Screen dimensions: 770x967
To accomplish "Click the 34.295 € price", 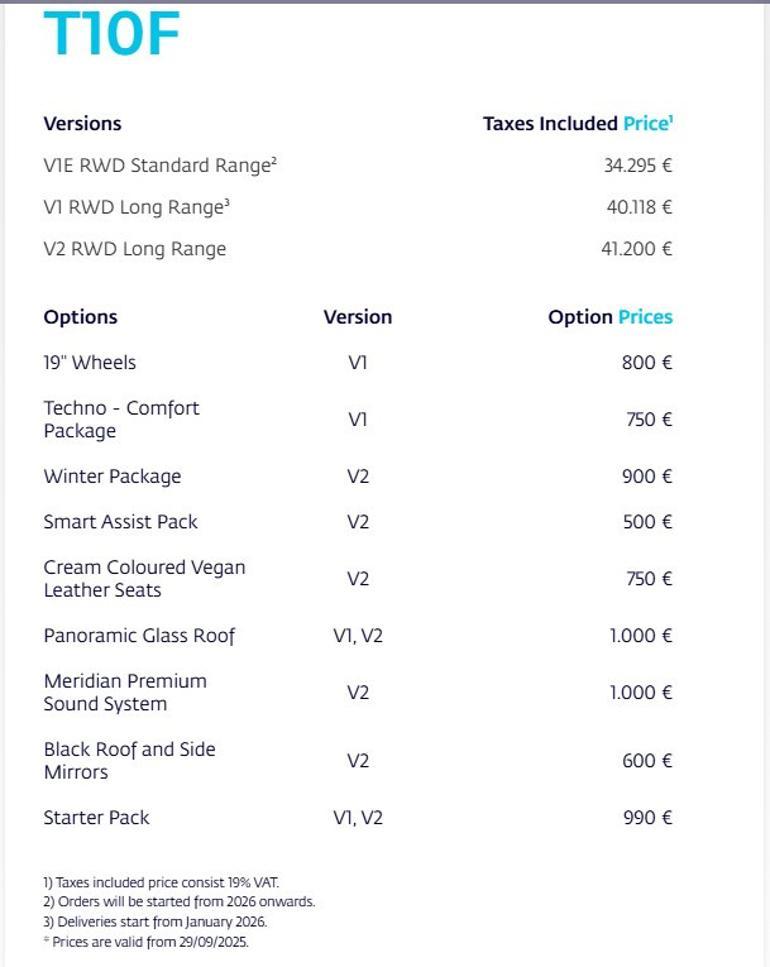I will 637,166.
